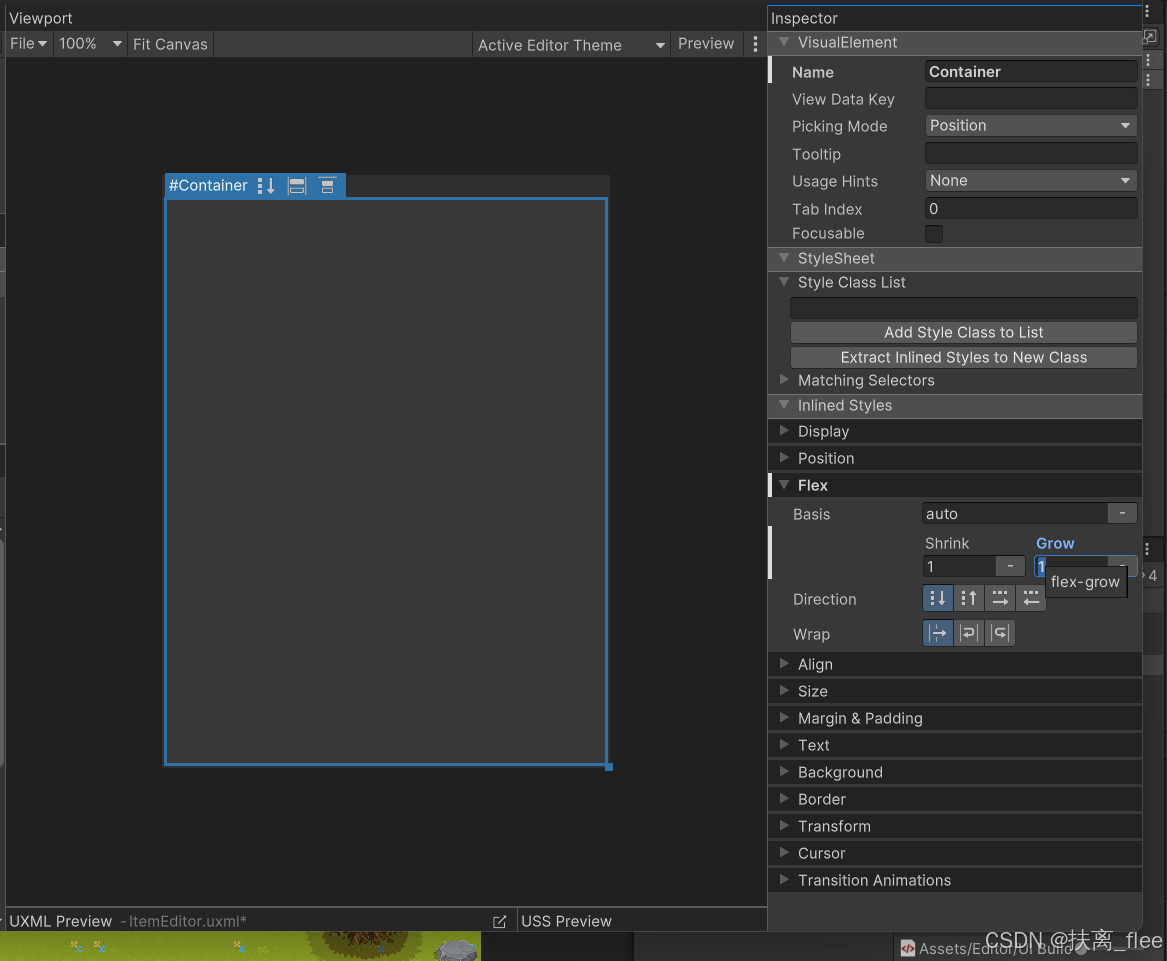
Task: Select the nowrap toggle button
Action: 938,632
